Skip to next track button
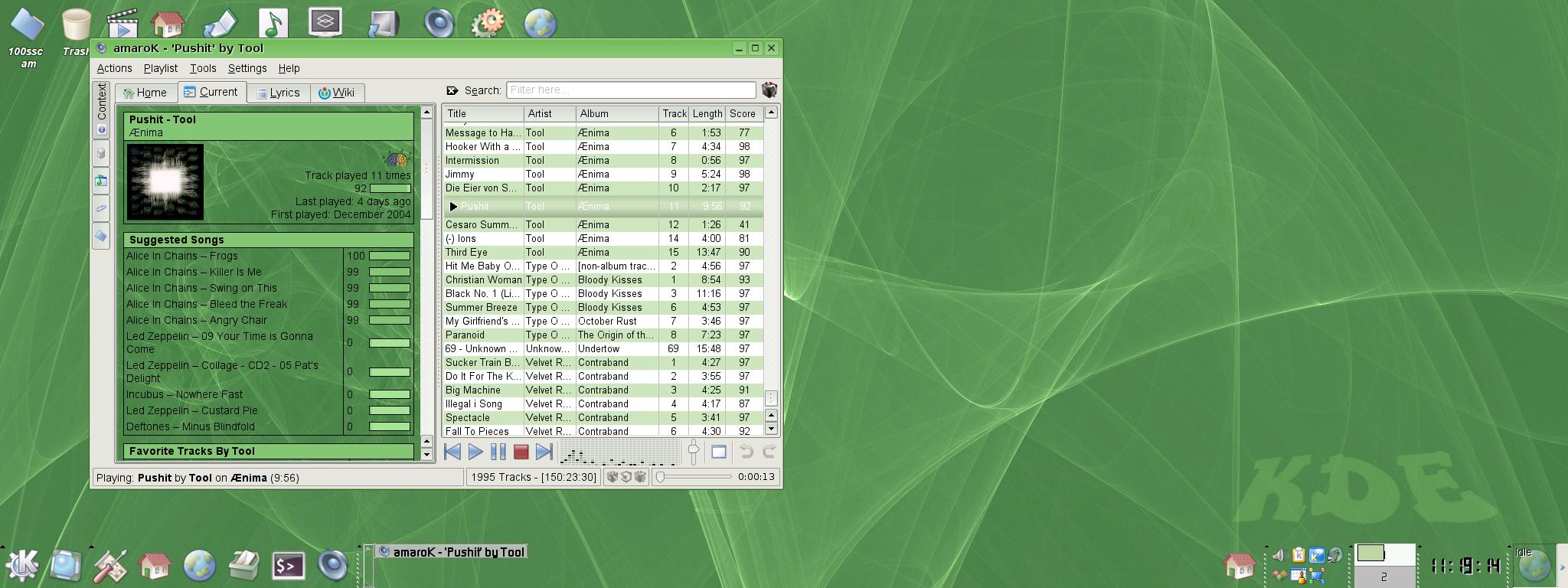The image size is (1568, 588). pos(544,452)
